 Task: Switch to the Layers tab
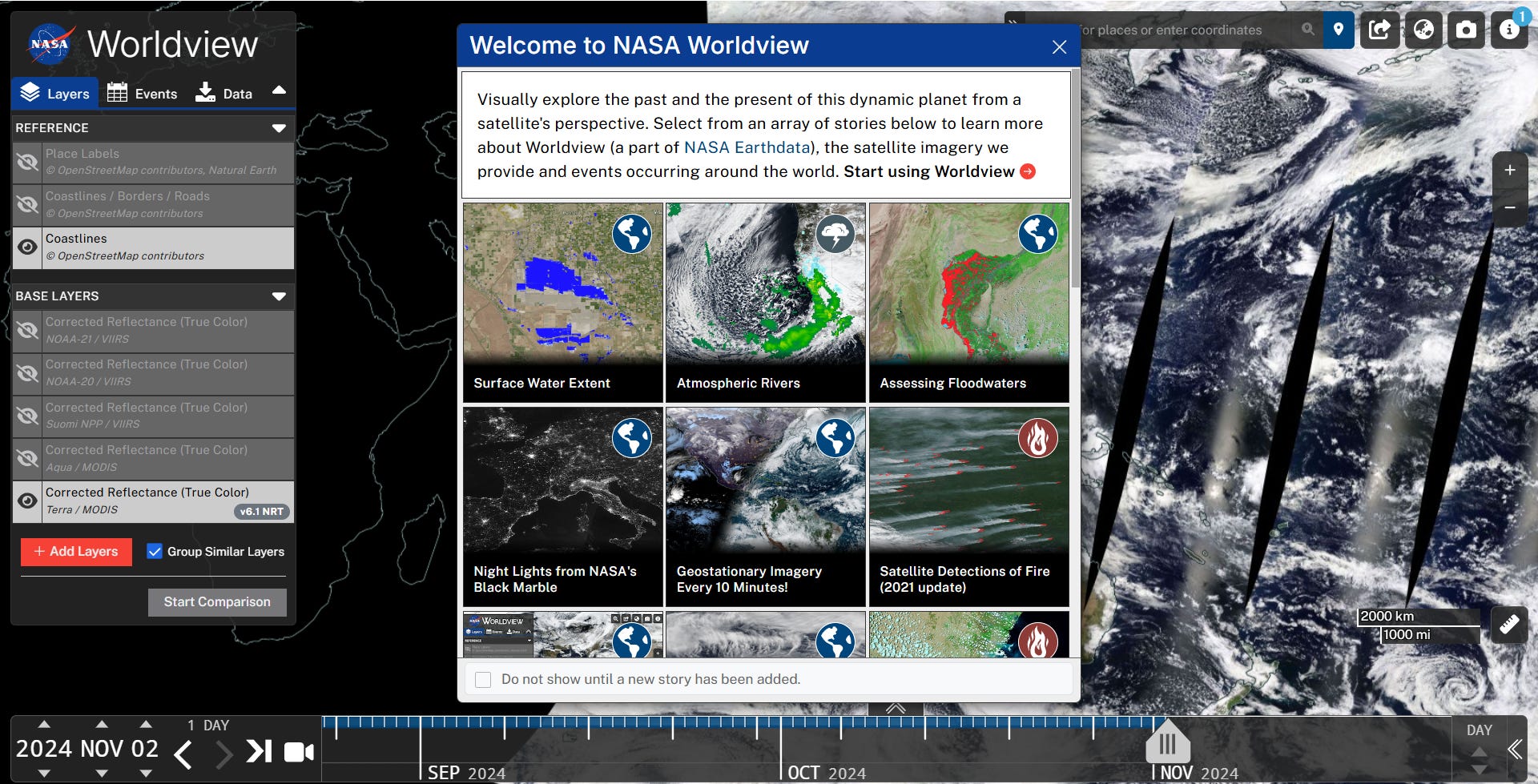tap(55, 94)
